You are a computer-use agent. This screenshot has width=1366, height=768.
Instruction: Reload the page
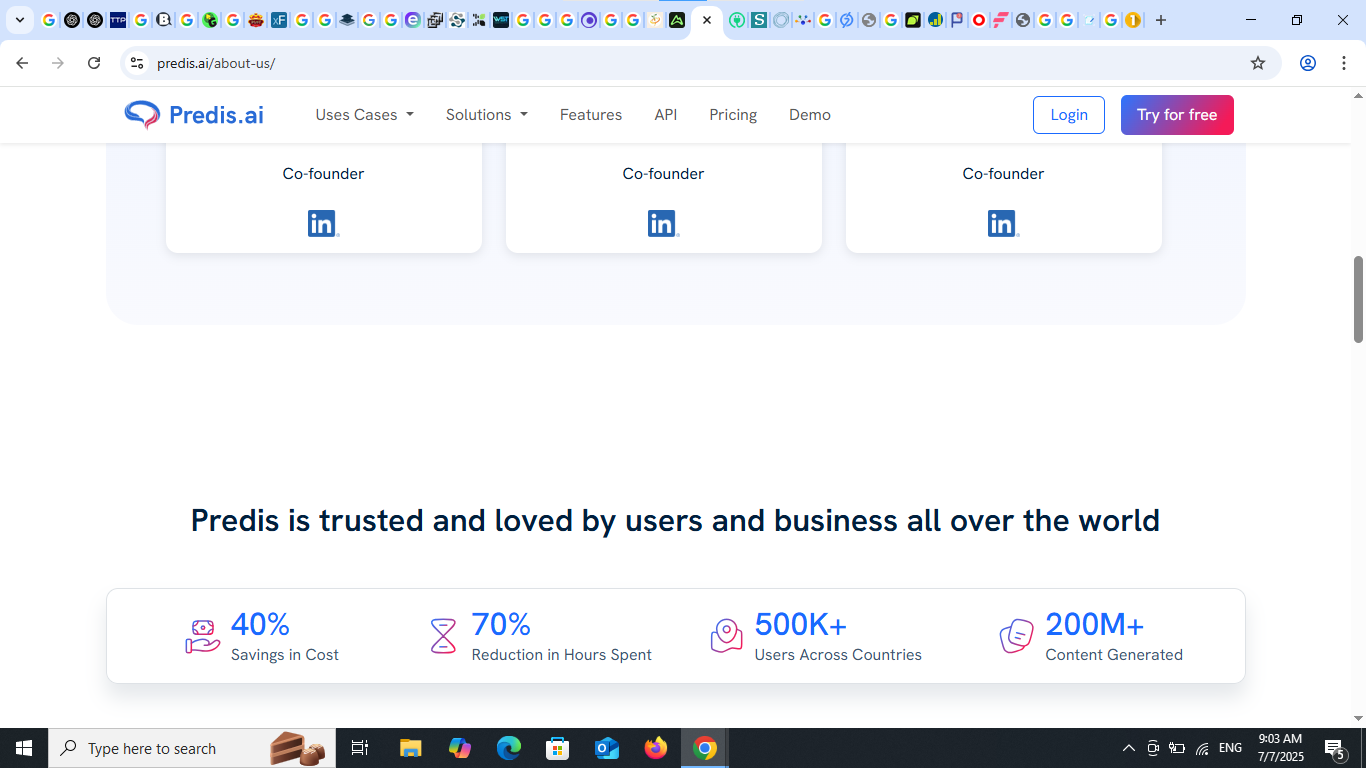point(94,63)
